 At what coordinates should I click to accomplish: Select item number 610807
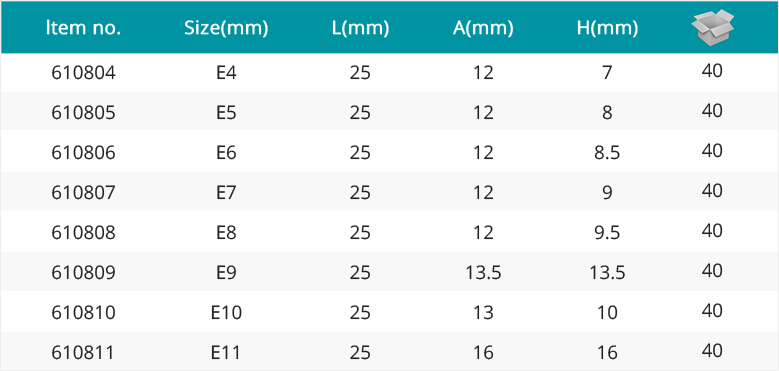point(83,192)
